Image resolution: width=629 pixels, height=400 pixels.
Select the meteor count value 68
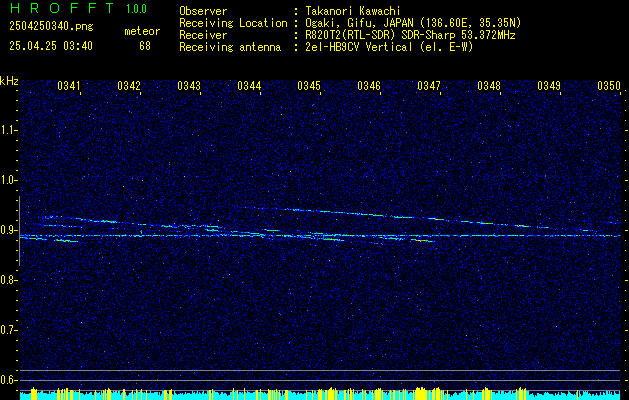click(145, 46)
